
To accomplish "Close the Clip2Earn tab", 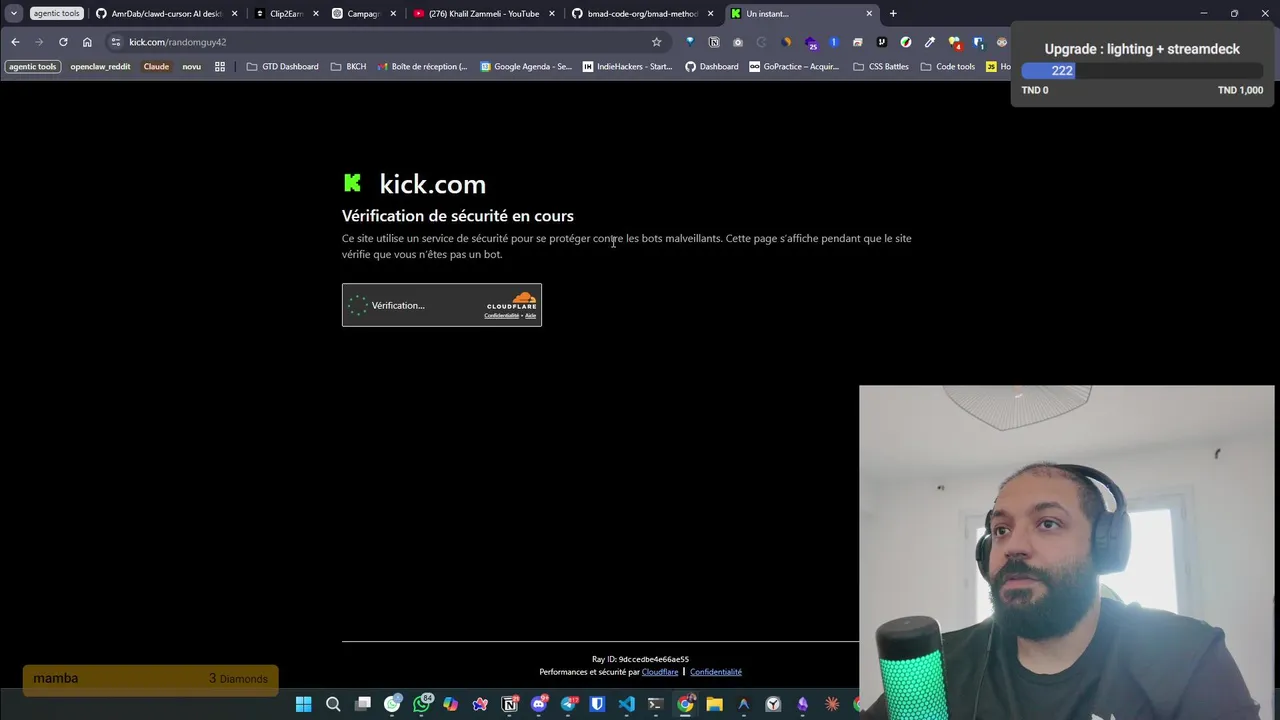I will click(x=315, y=14).
